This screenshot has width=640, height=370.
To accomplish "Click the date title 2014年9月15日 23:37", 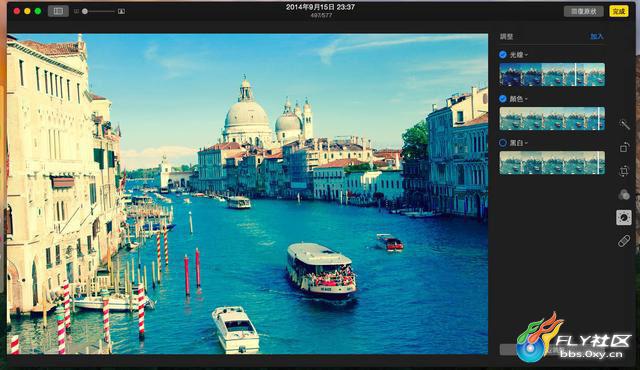I will (320, 7).
